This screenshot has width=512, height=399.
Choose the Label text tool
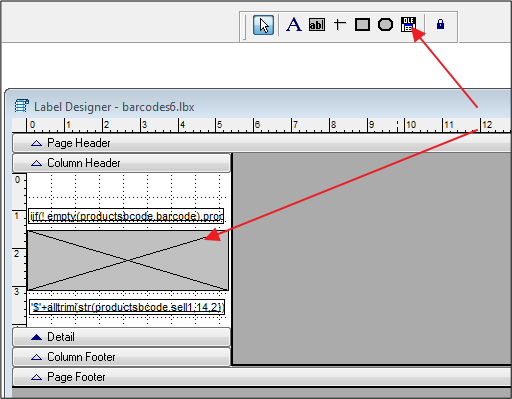294,25
